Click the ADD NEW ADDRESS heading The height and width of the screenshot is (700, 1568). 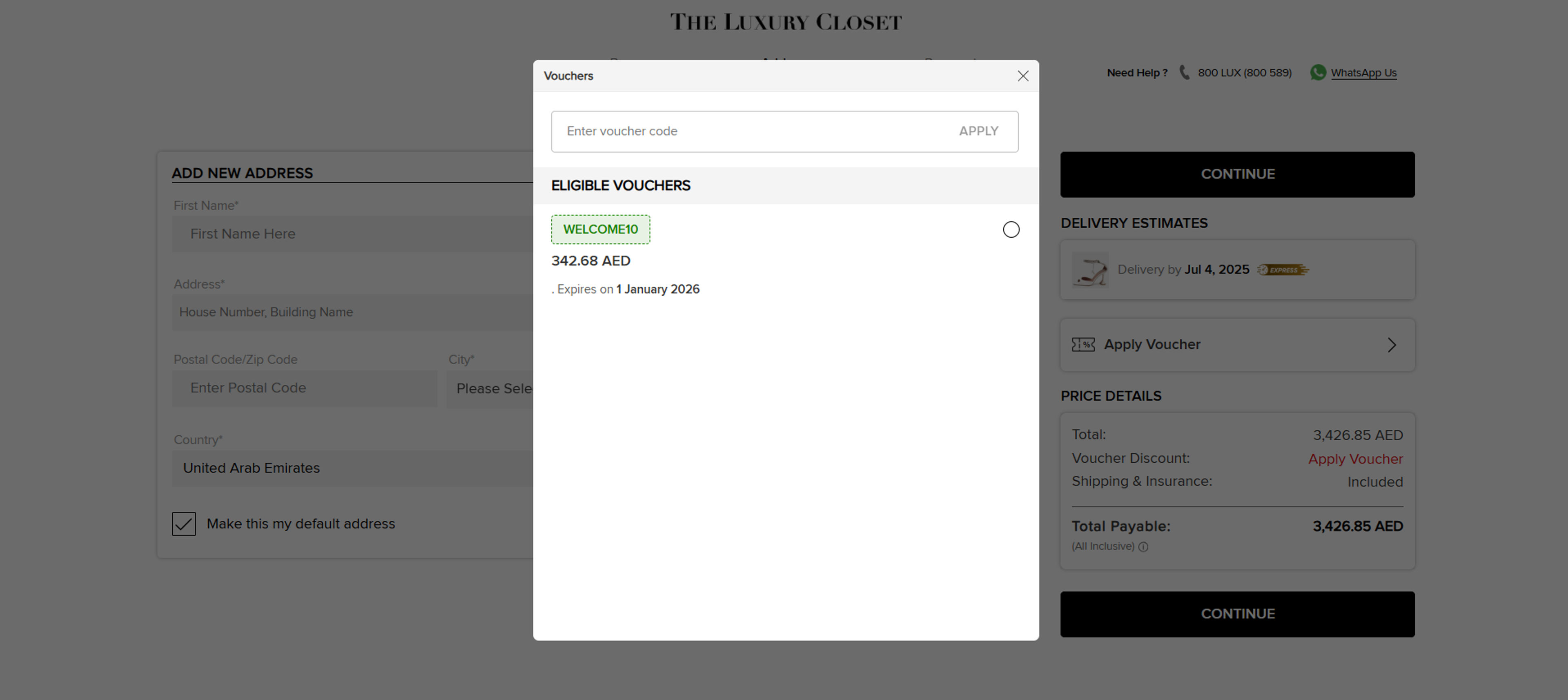242,174
